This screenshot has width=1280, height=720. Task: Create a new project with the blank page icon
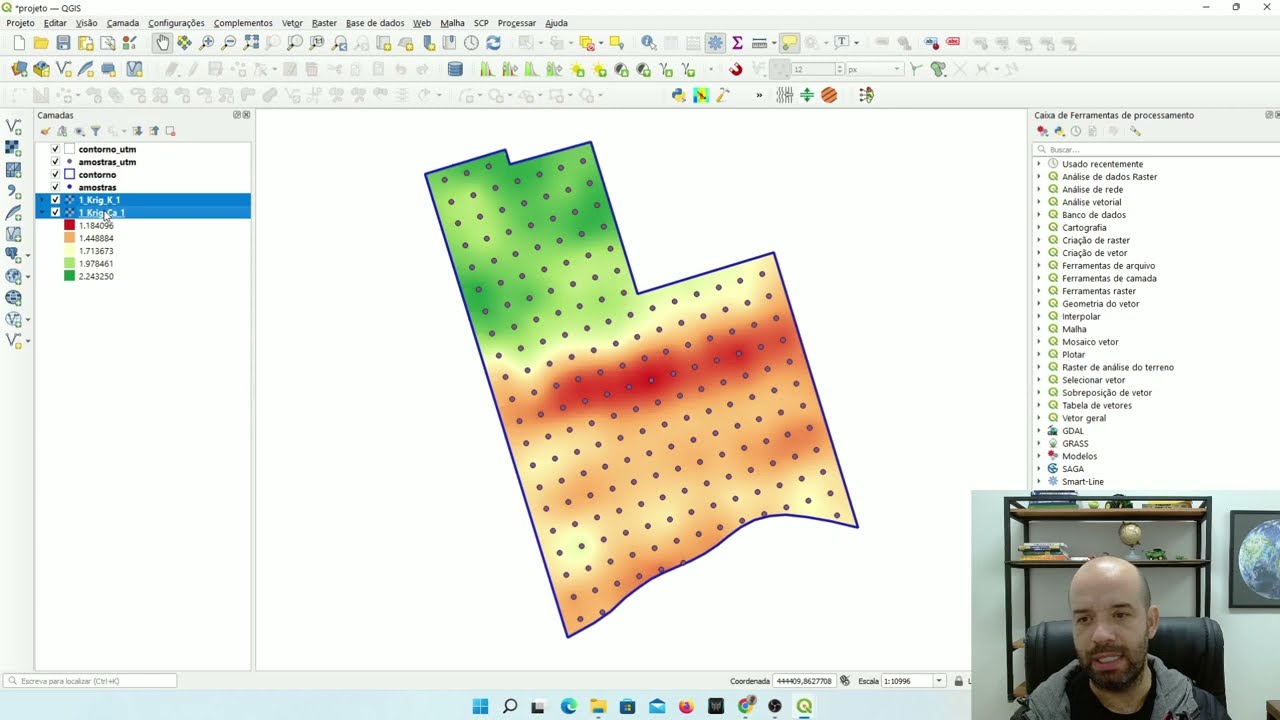pyautogui.click(x=19, y=43)
